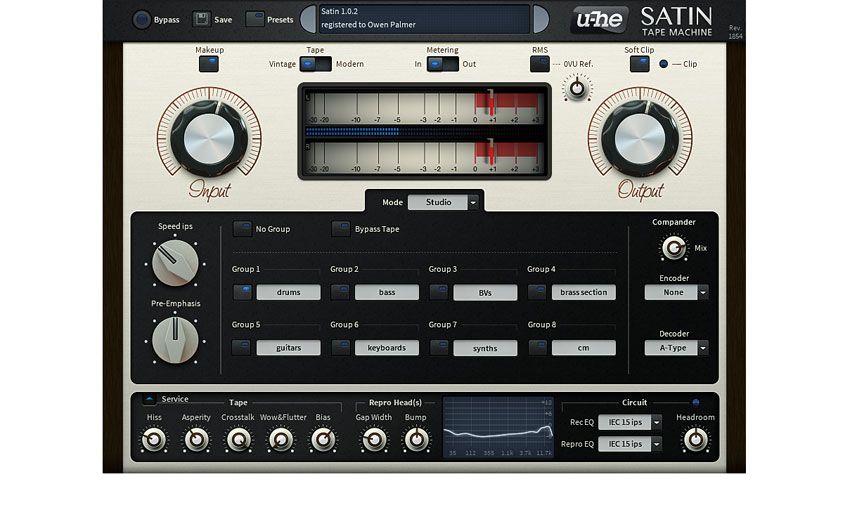Viewport: 850px width, 505px height.
Task: Go to next preset with right arrow
Action: (540, 20)
